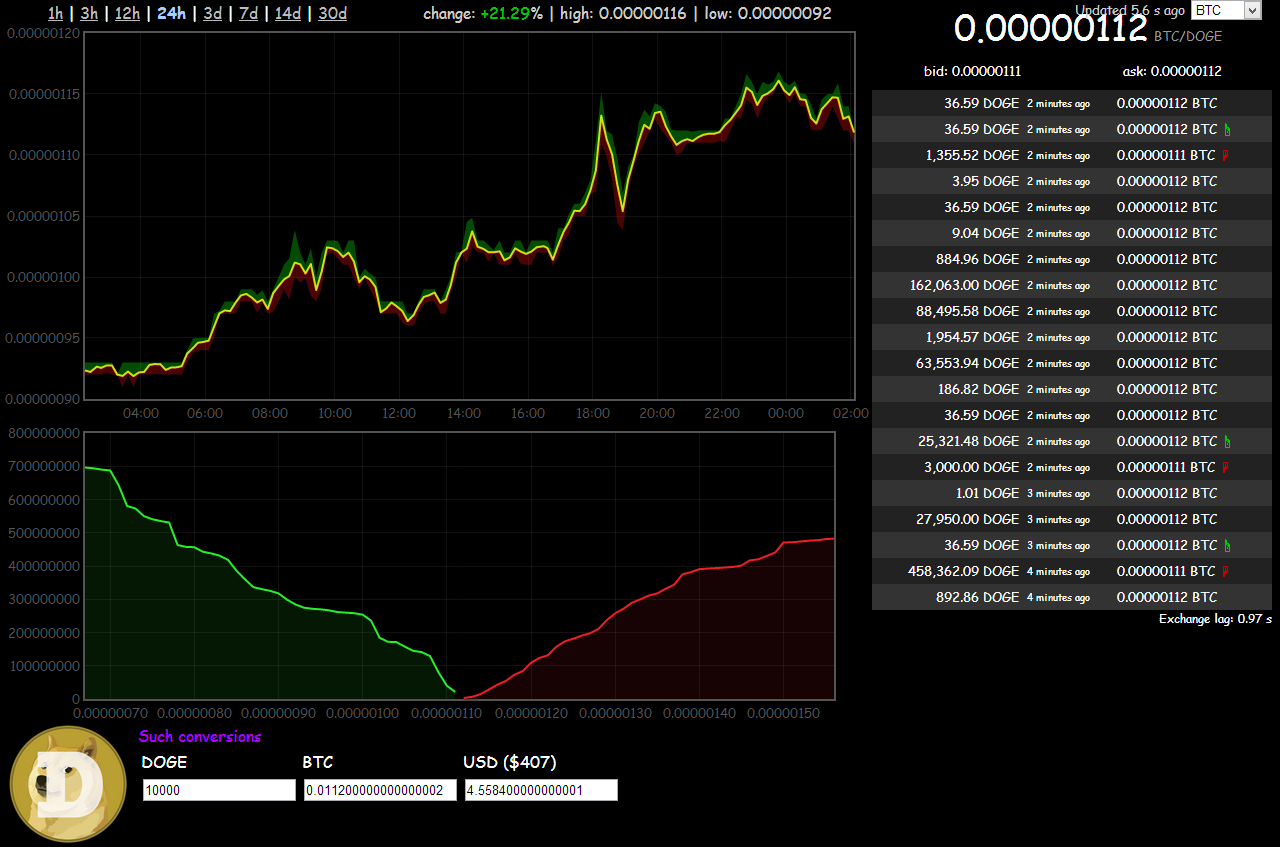Click the USD conversion input field
Viewport: 1280px width, 847px height.
click(541, 790)
